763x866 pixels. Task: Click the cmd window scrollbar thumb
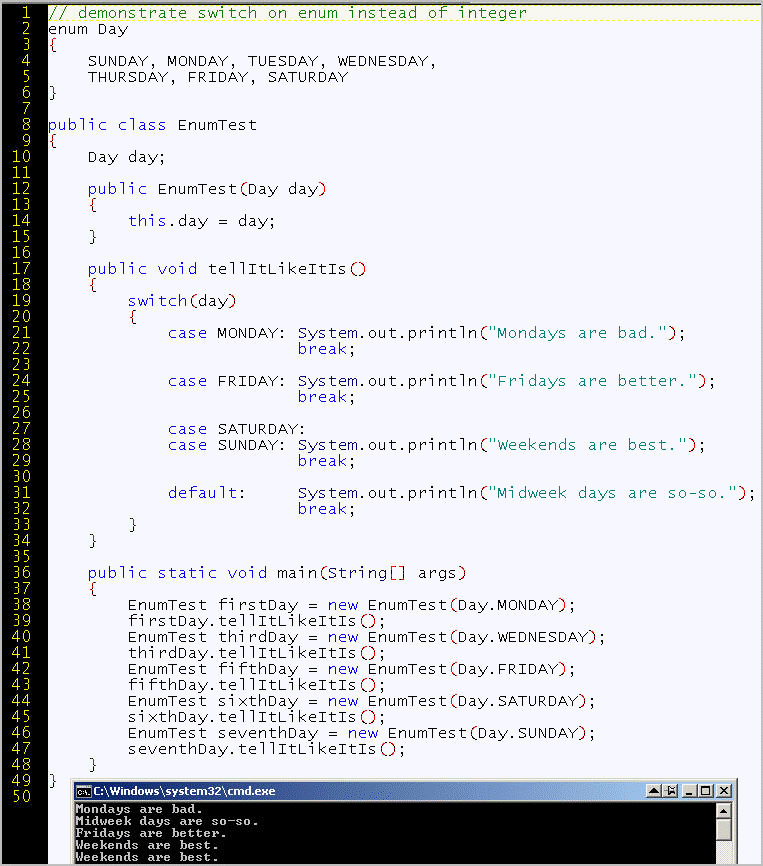click(x=724, y=829)
